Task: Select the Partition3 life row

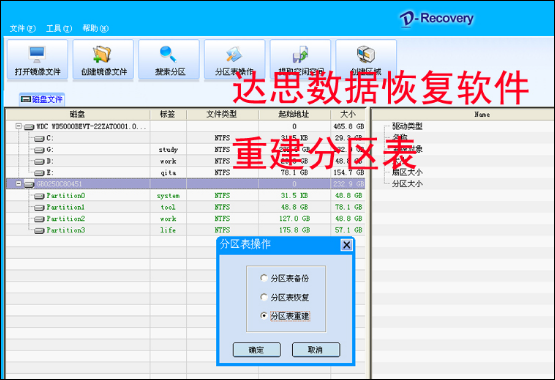Action: pos(185,230)
